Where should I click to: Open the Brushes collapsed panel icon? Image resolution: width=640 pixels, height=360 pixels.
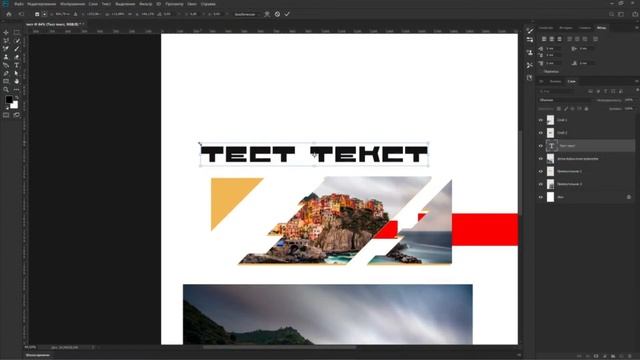[x=530, y=31]
